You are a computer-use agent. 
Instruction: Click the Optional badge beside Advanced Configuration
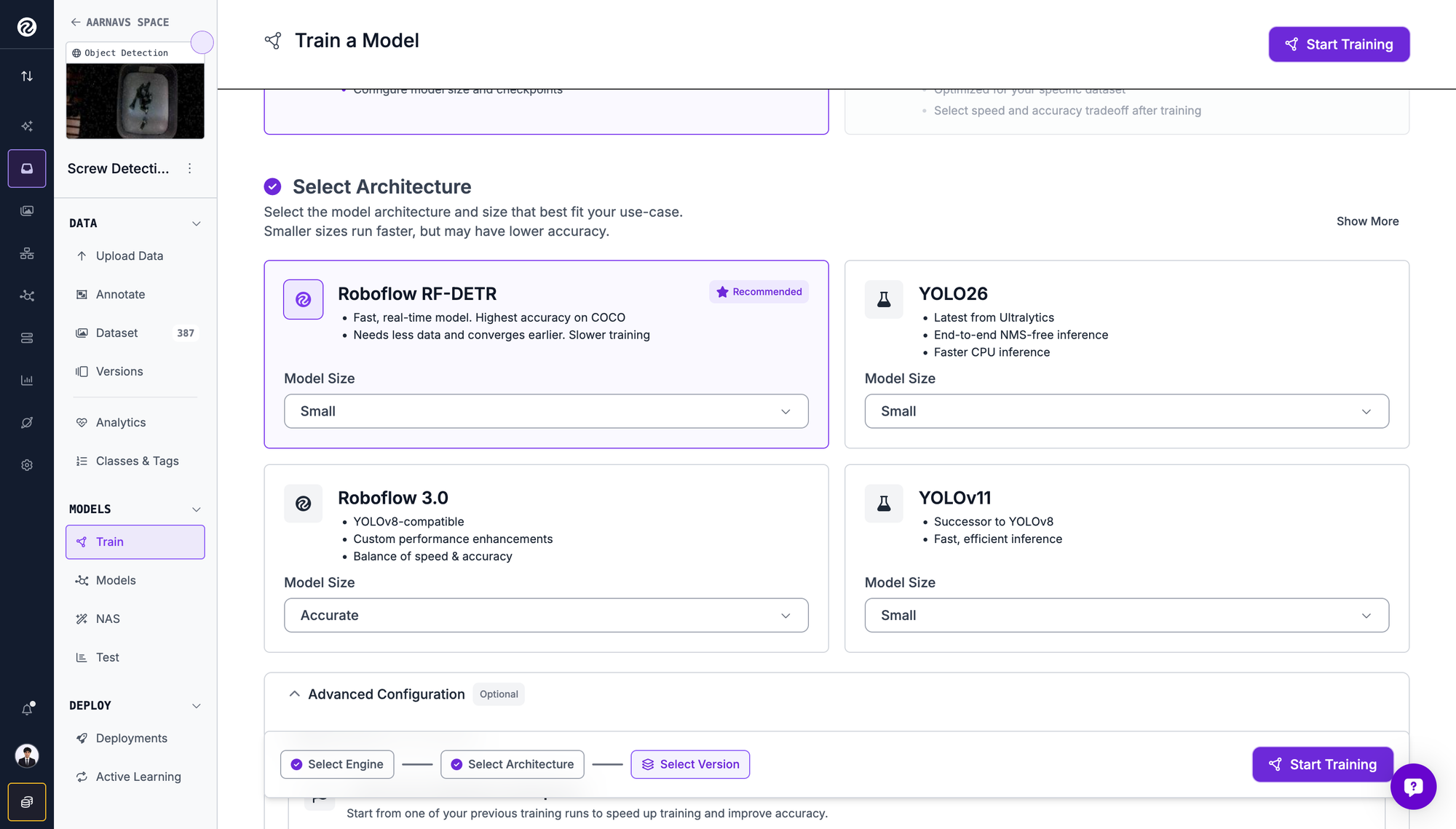(499, 694)
